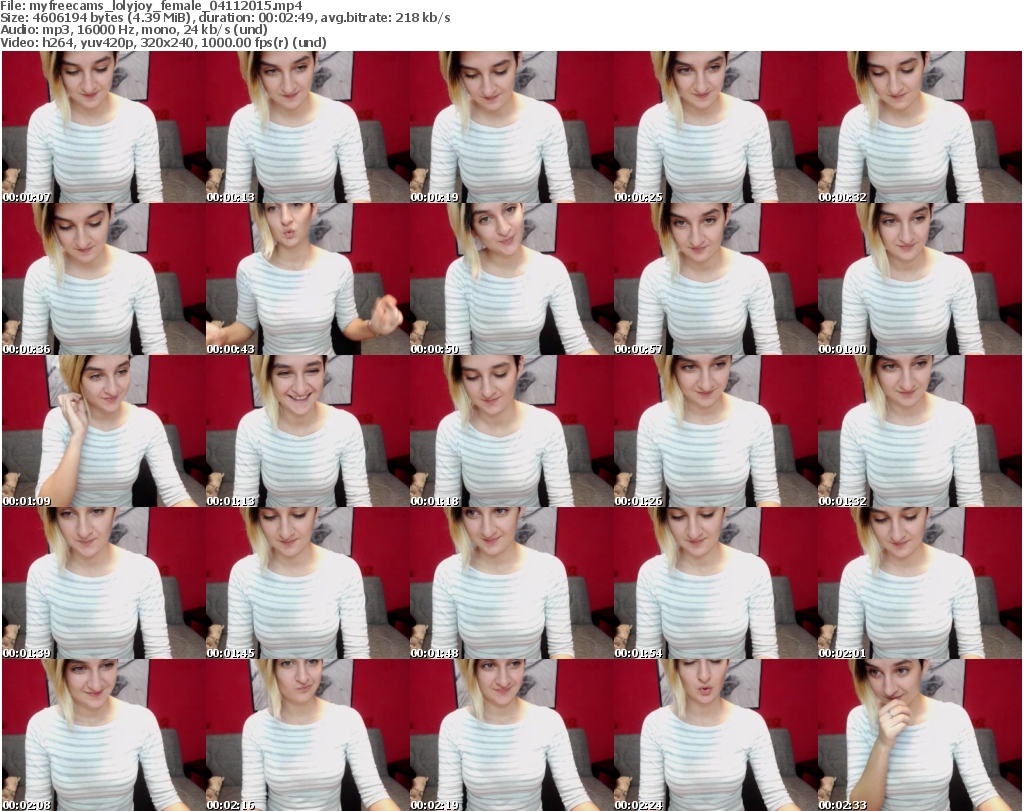Image resolution: width=1024 pixels, height=811 pixels.
Task: Select the thumbnail frame at 00:02:08
Action: coord(103,735)
